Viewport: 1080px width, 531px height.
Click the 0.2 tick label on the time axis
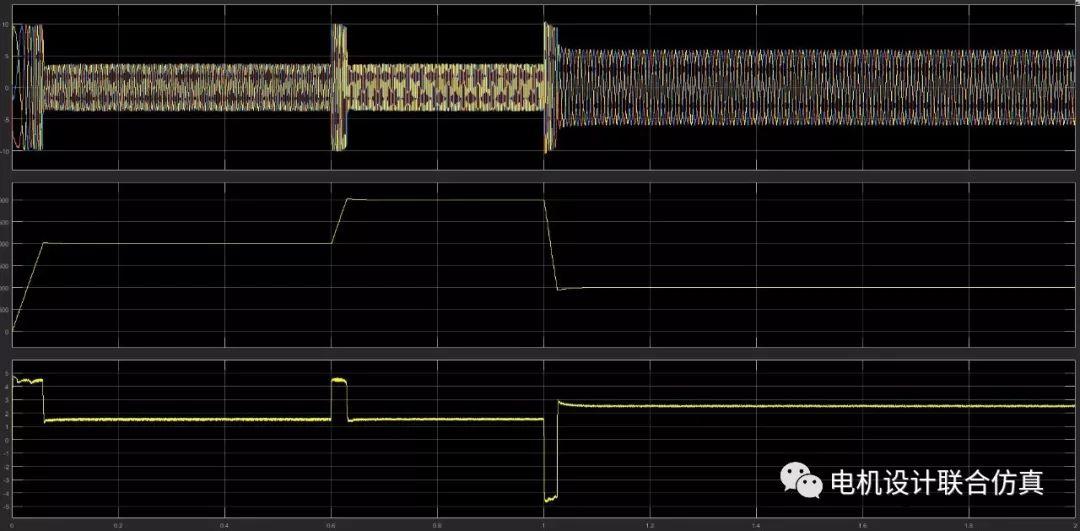click(118, 525)
